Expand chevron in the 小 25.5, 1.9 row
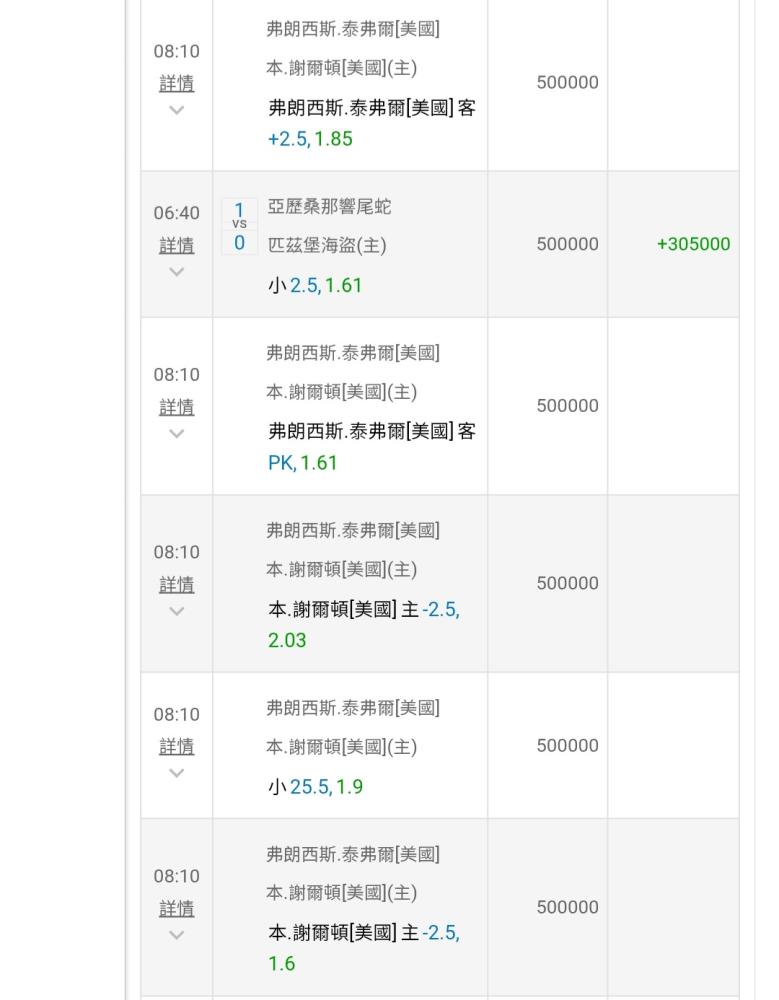779x1000 pixels. (x=177, y=774)
